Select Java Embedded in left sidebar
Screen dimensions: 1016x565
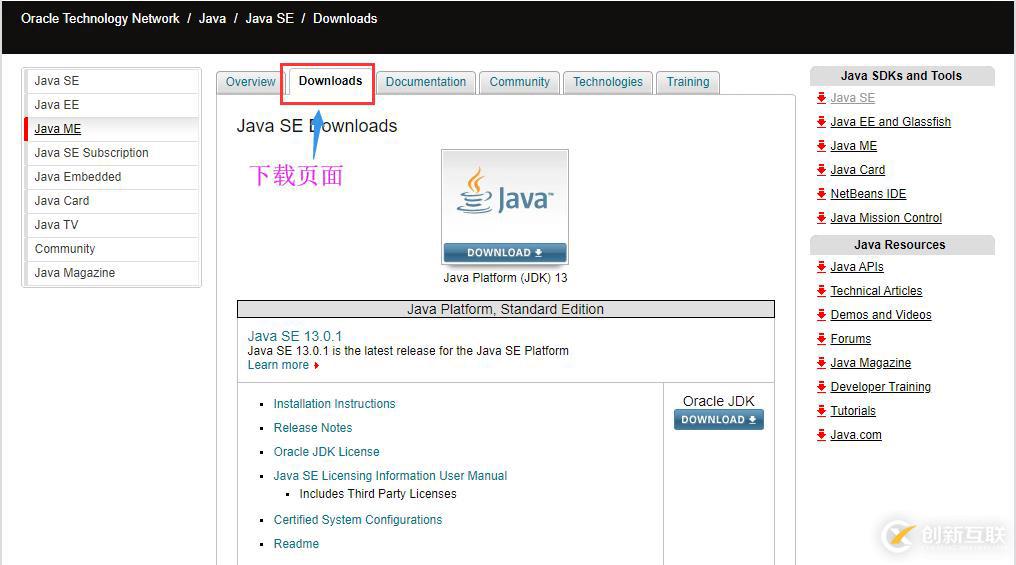pos(78,177)
